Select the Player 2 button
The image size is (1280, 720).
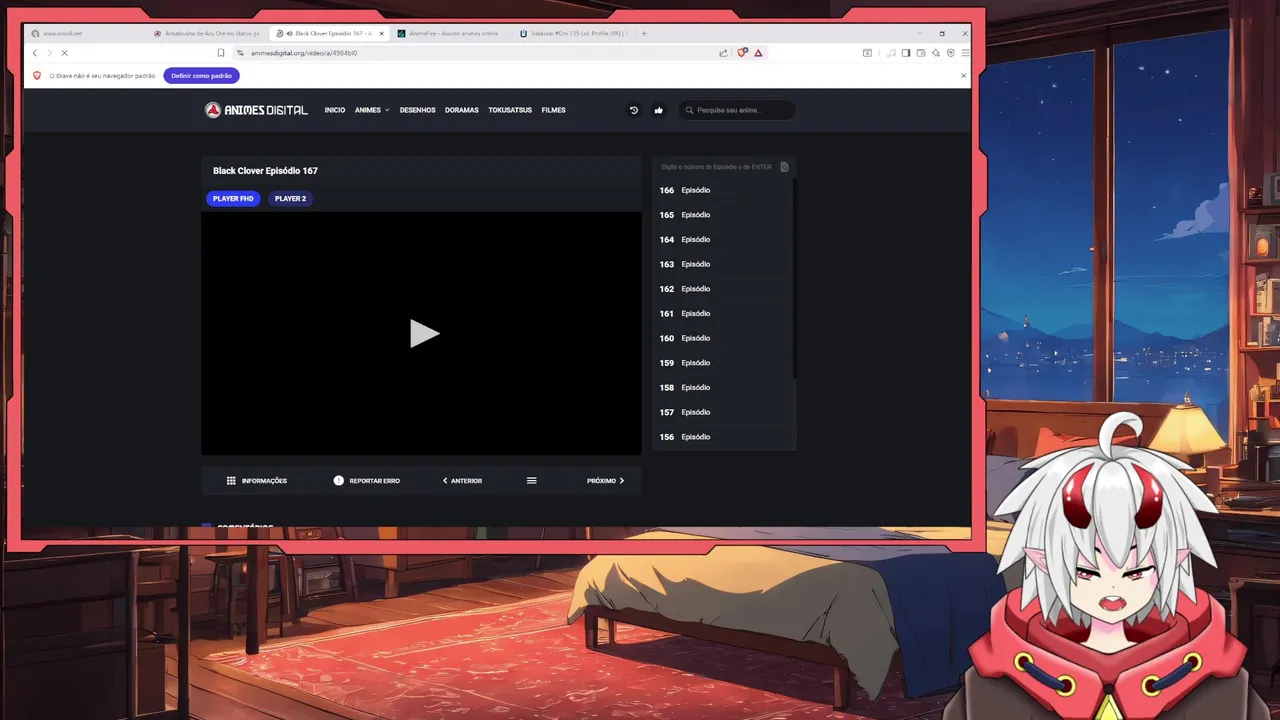pos(290,199)
